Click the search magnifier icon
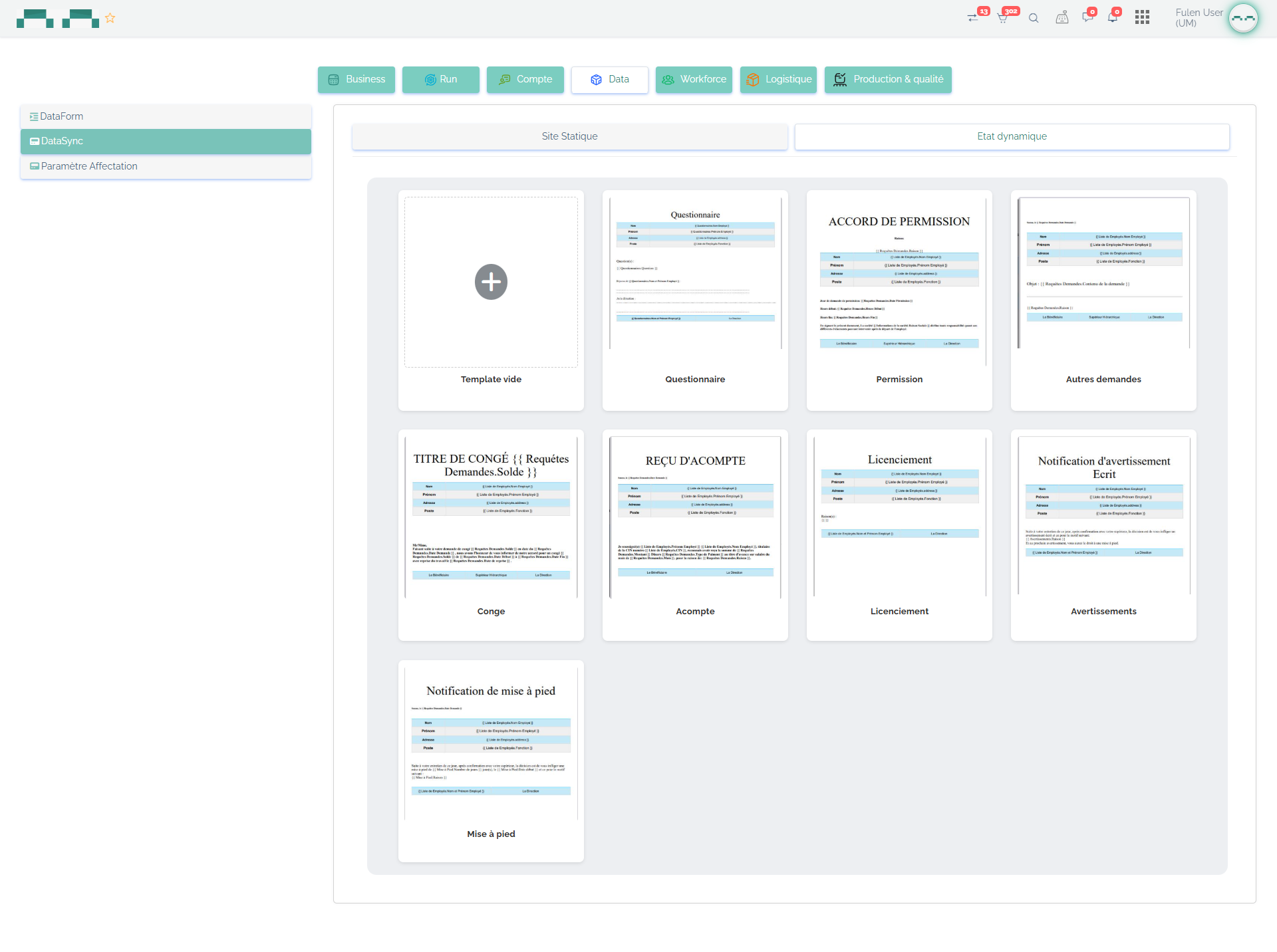The width and height of the screenshot is (1277, 952). tap(1034, 18)
